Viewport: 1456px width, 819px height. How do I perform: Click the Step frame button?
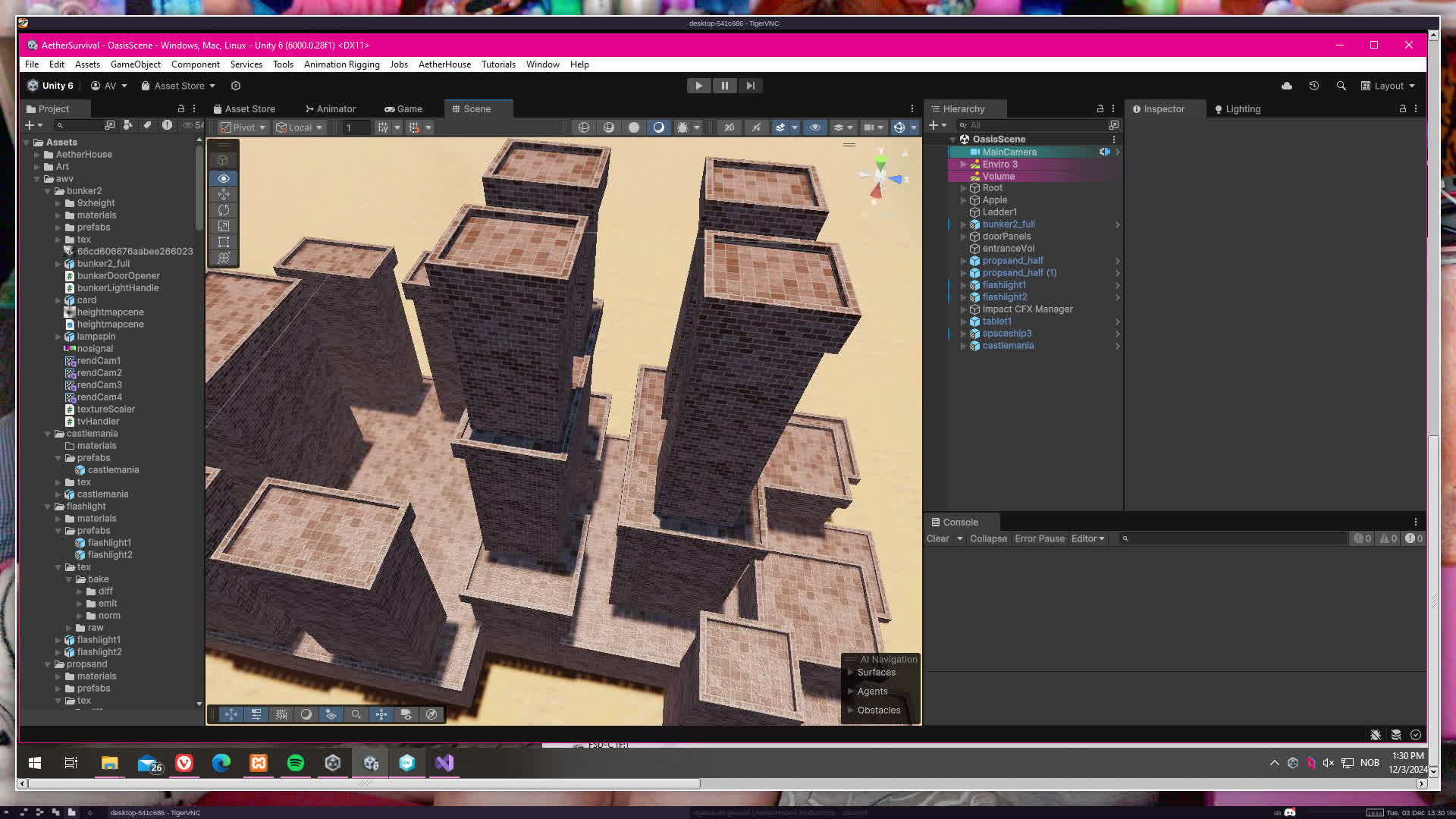click(x=750, y=86)
